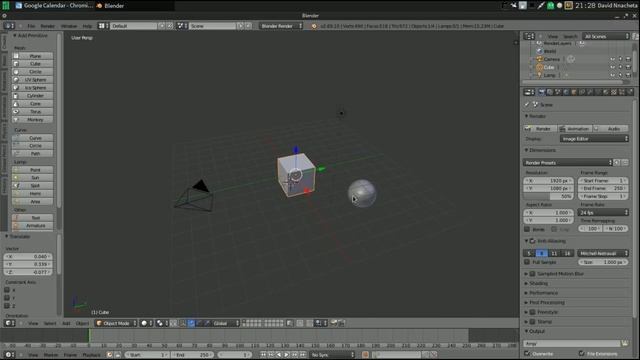This screenshot has height=360, width=640.
Task: Enable Sampled Motion Blur checkbox
Action: [x=533, y=274]
